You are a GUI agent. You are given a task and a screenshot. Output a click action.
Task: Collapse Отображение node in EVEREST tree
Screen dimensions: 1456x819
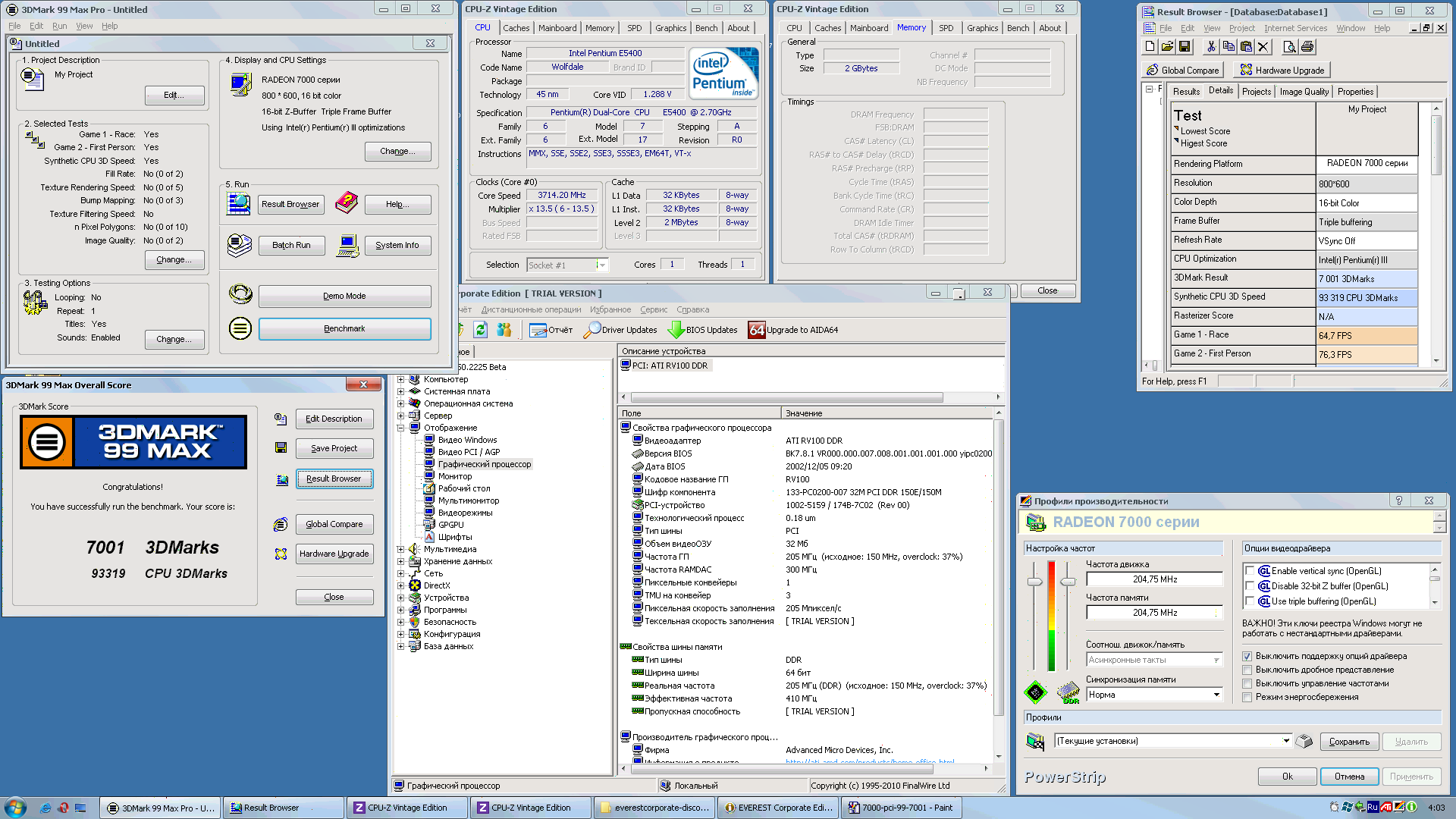[401, 428]
